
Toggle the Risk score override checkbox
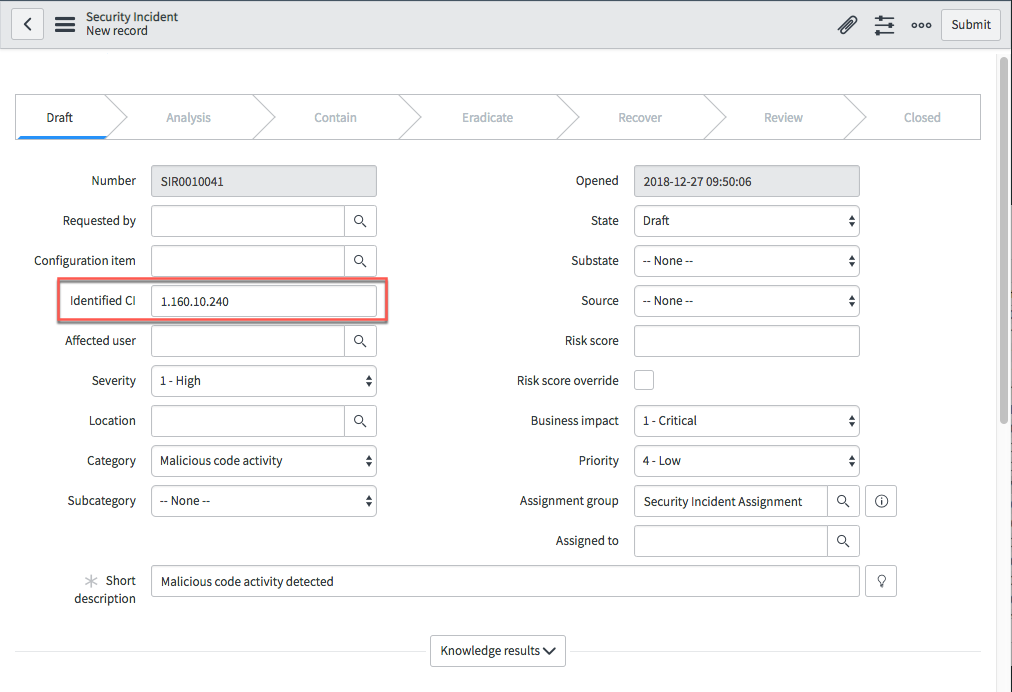pyautogui.click(x=643, y=380)
